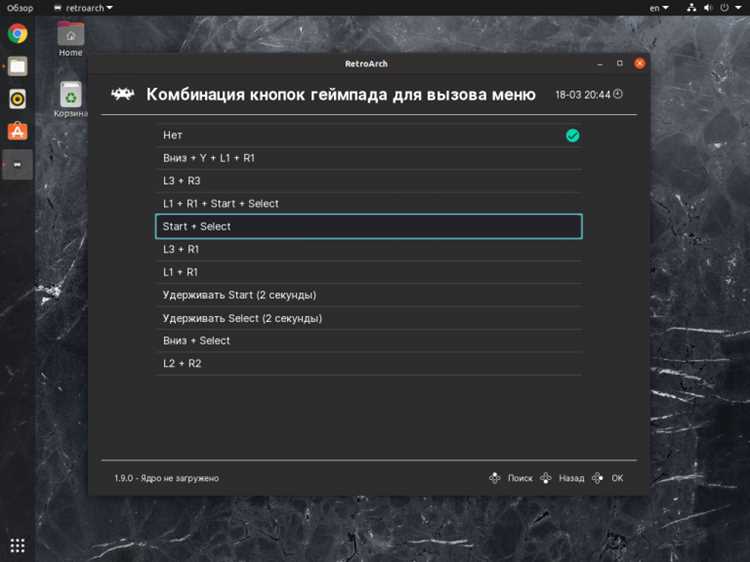The width and height of the screenshot is (750, 562).
Task: Open the Обзор activities overview
Action: pyautogui.click(x=20, y=8)
